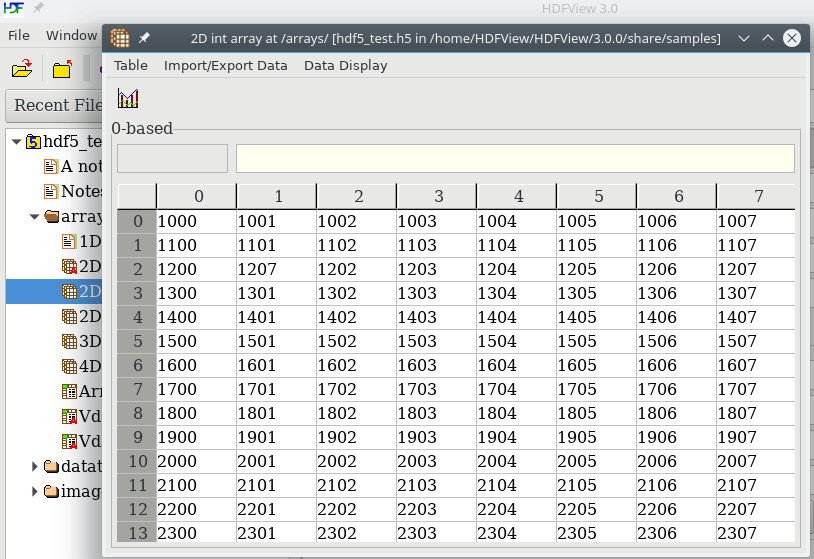The width and height of the screenshot is (814, 559).
Task: Select row header 13
Action: pos(137,533)
